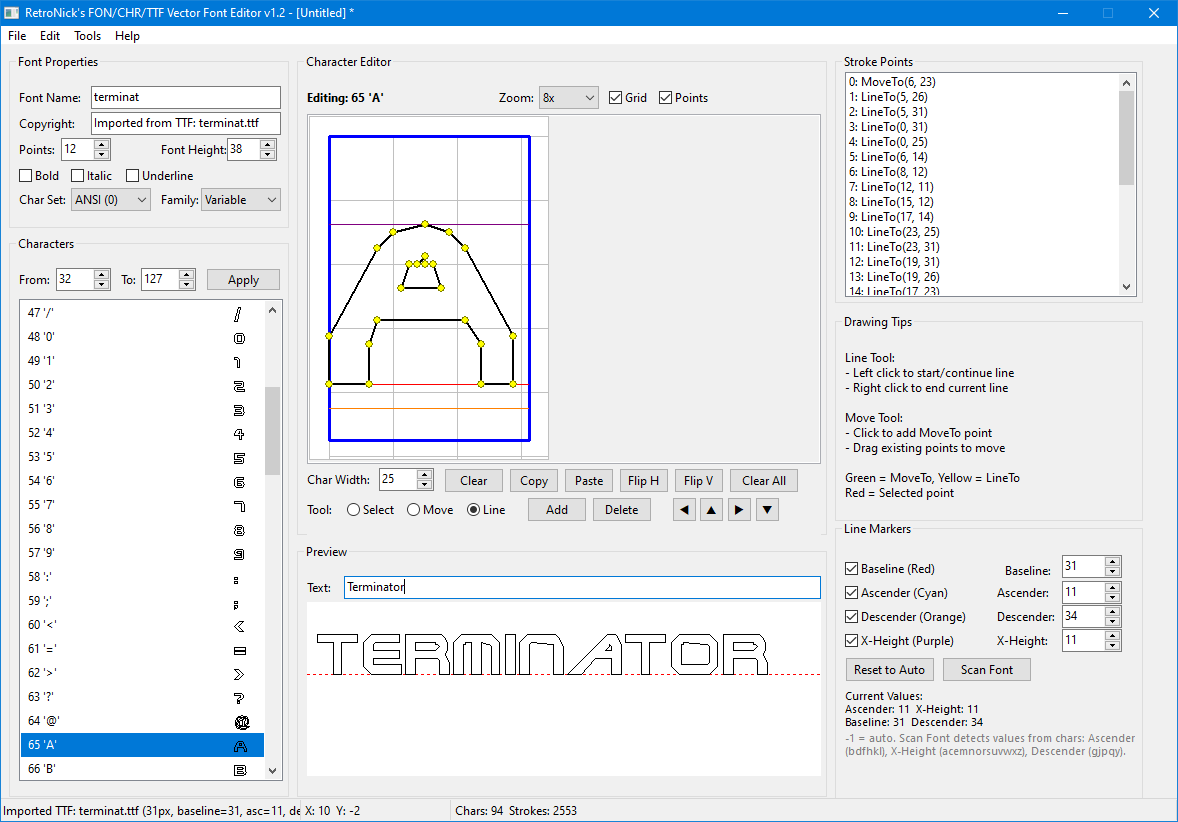Open the Zoom level dropdown

click(569, 98)
